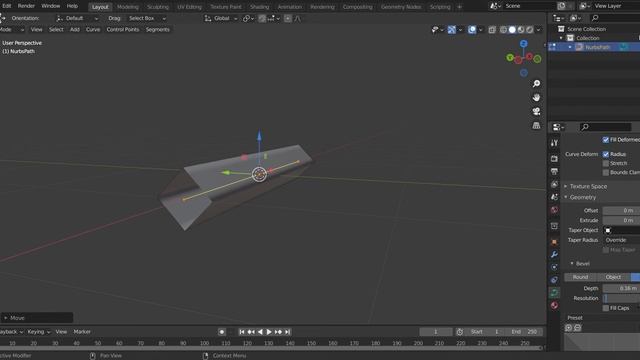Collapse the Collection tree item

pyautogui.click(x=561, y=38)
